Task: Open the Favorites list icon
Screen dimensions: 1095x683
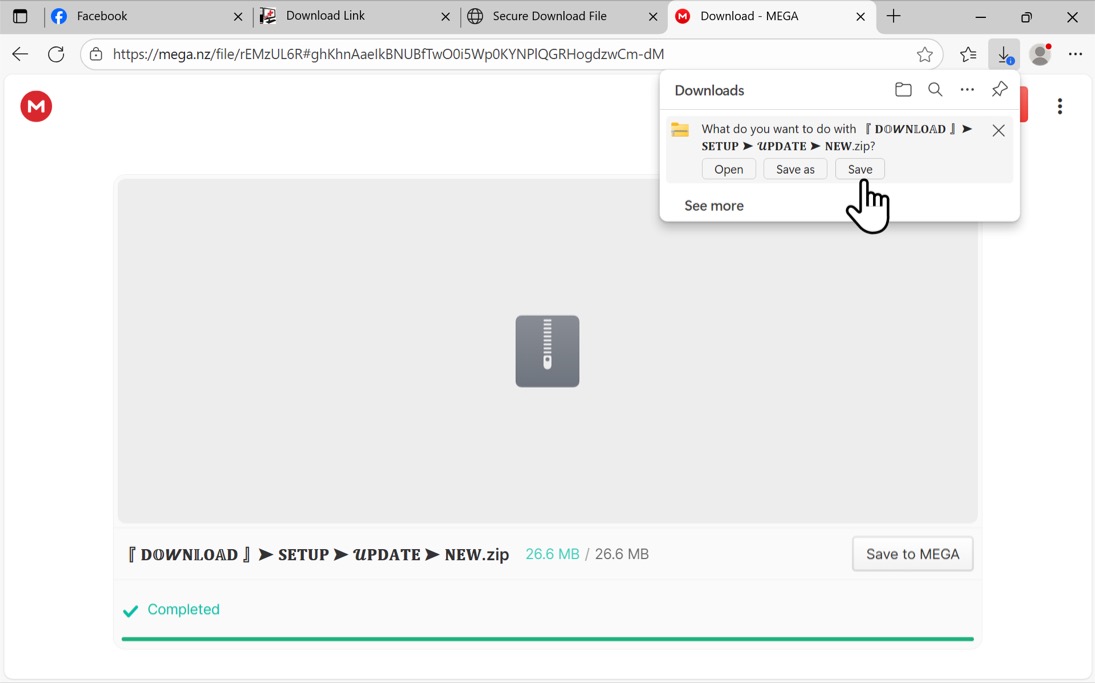Action: tap(968, 54)
